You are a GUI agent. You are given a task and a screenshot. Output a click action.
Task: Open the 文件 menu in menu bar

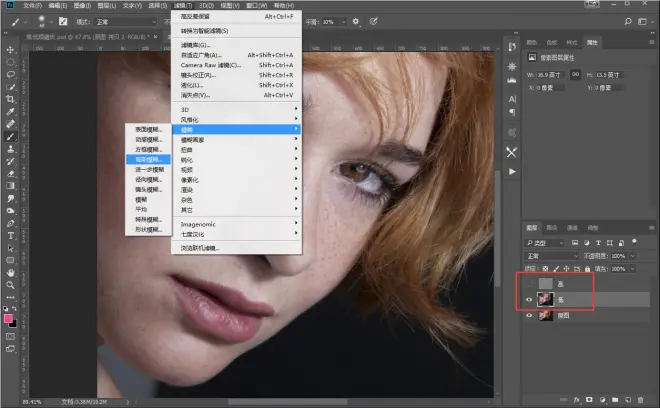pyautogui.click(x=32, y=5)
